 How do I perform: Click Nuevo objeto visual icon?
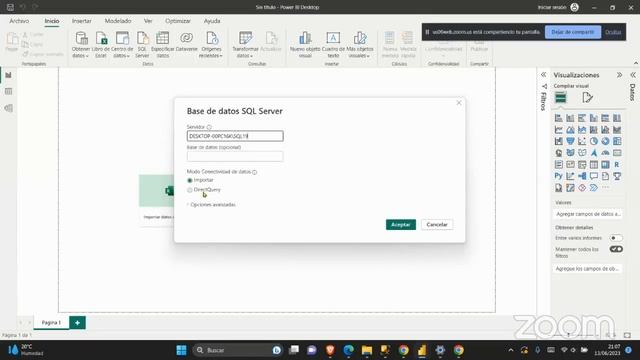[x=305, y=44]
